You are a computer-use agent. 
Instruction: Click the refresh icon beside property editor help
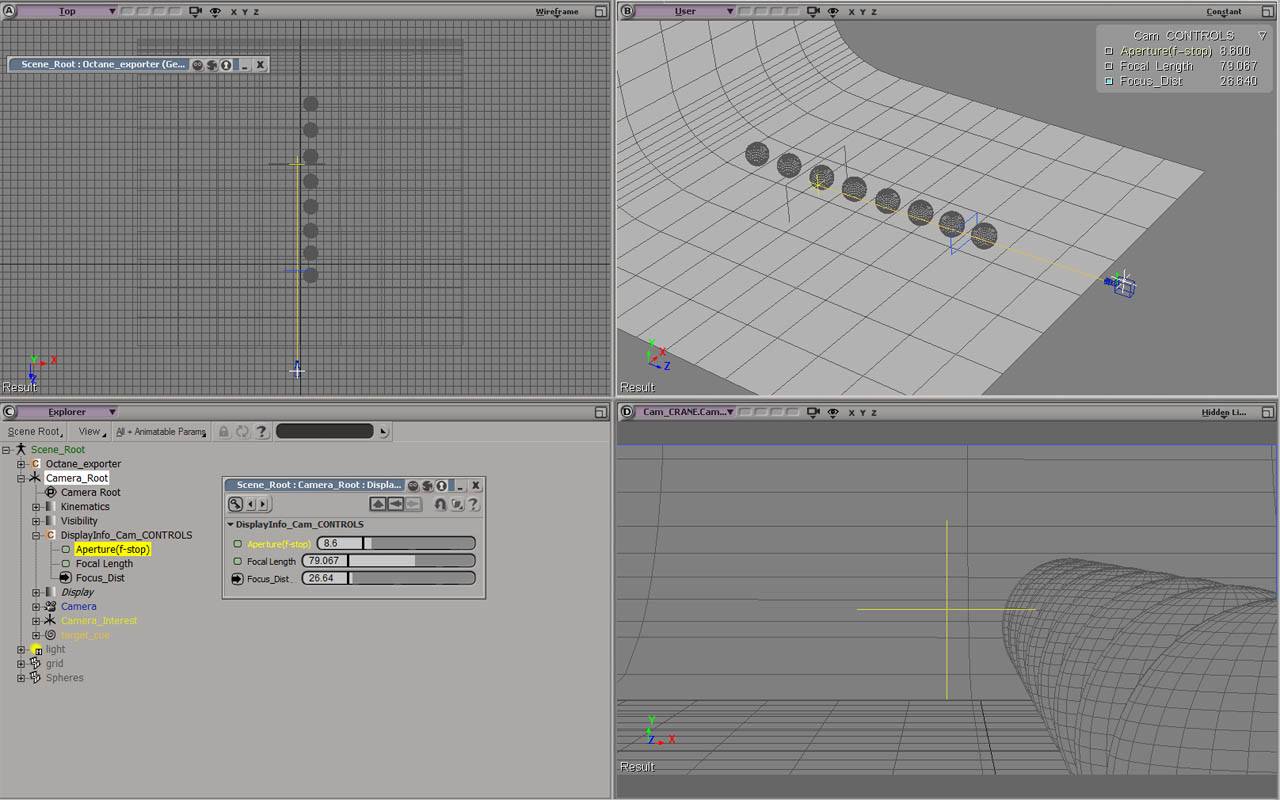point(457,504)
